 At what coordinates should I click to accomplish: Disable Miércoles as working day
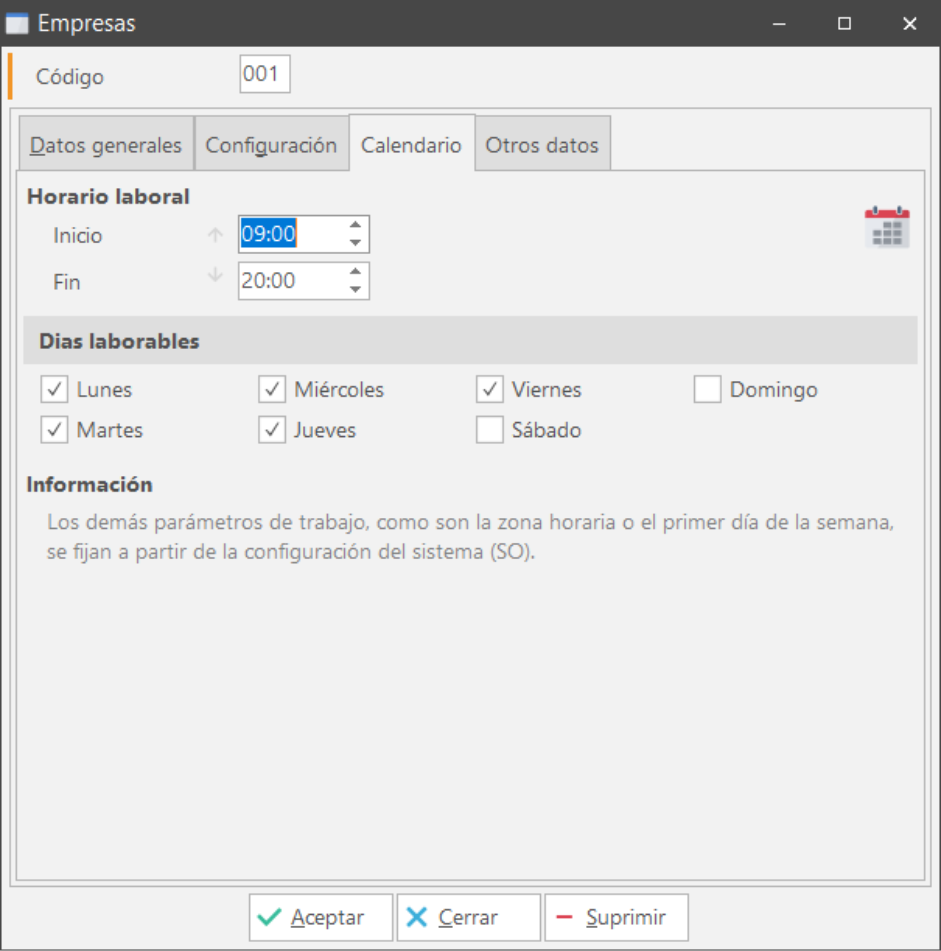click(272, 389)
